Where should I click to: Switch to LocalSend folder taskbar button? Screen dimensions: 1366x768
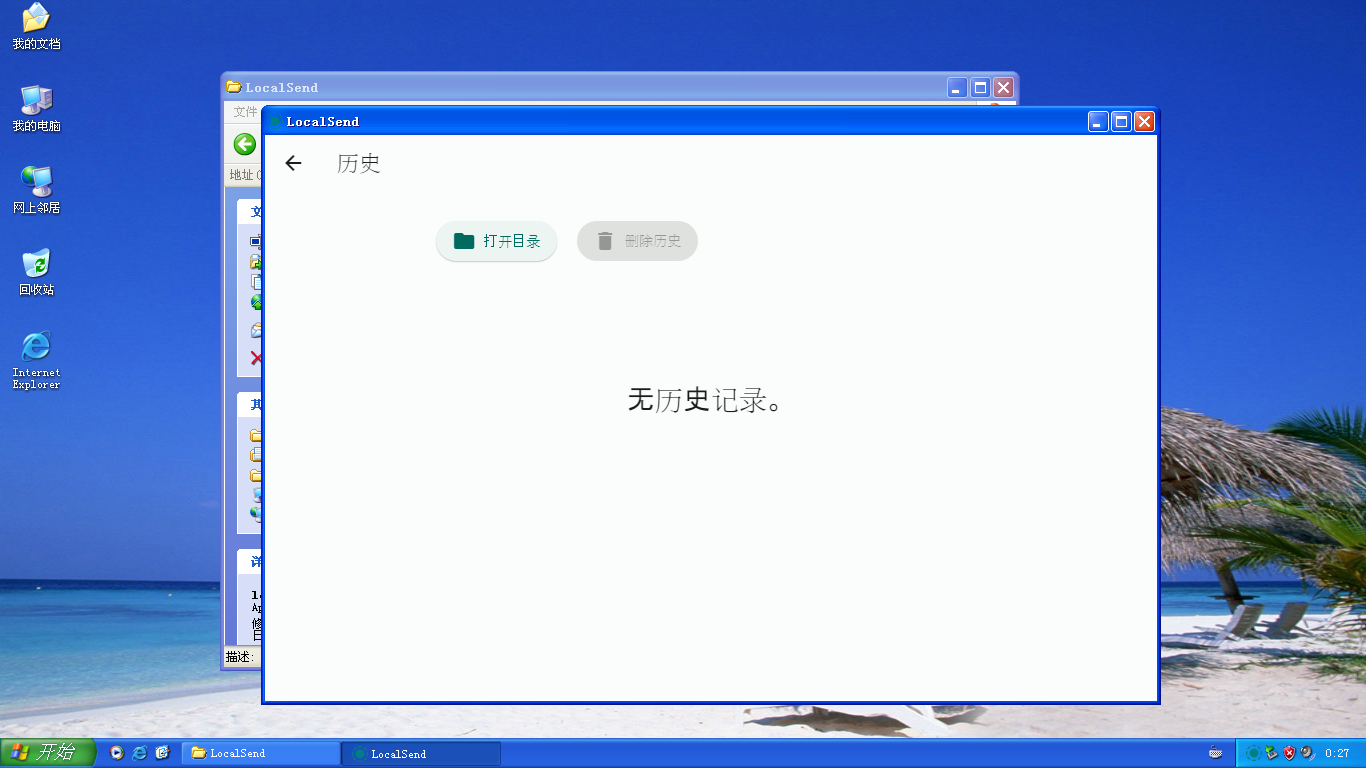260,754
